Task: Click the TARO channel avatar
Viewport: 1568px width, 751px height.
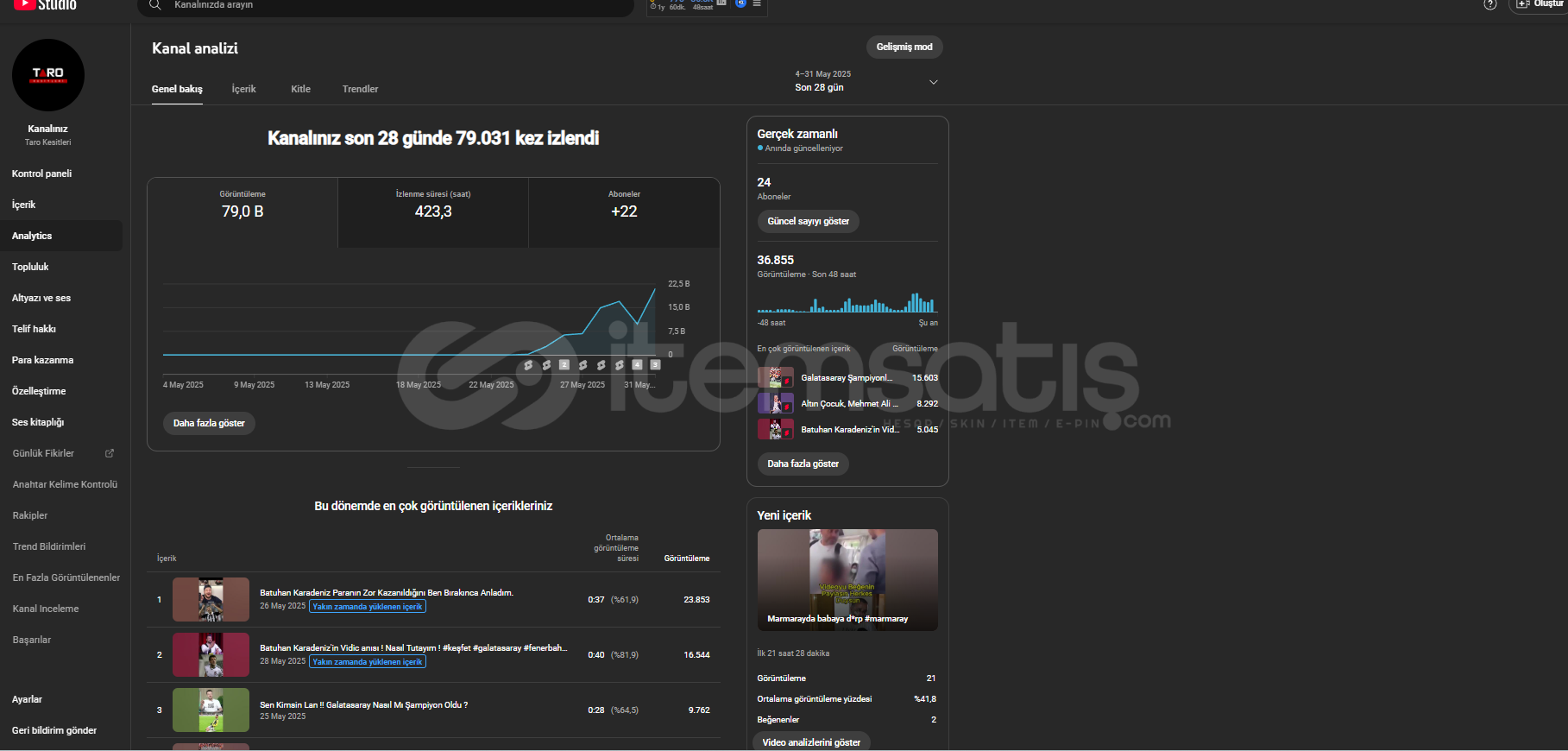Action: (48, 75)
